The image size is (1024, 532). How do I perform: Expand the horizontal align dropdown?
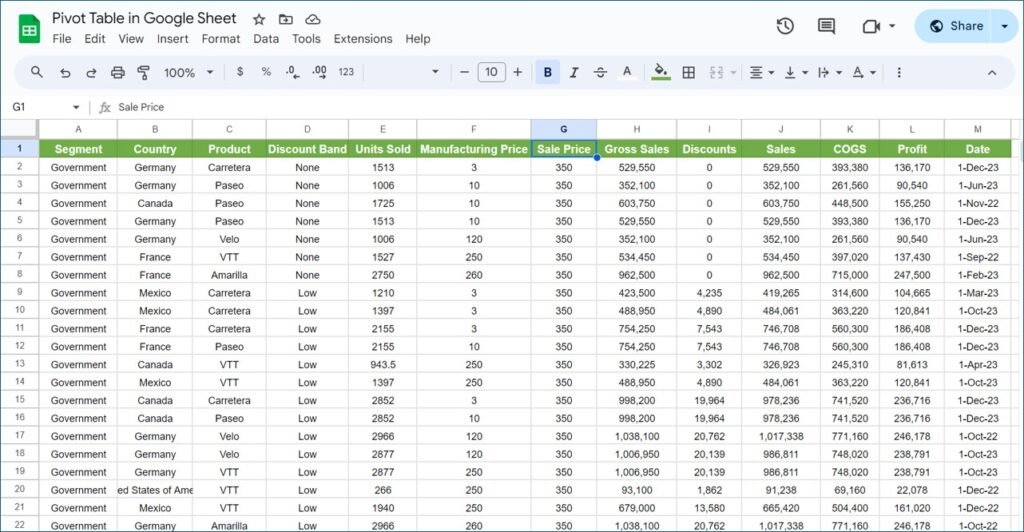pos(762,72)
